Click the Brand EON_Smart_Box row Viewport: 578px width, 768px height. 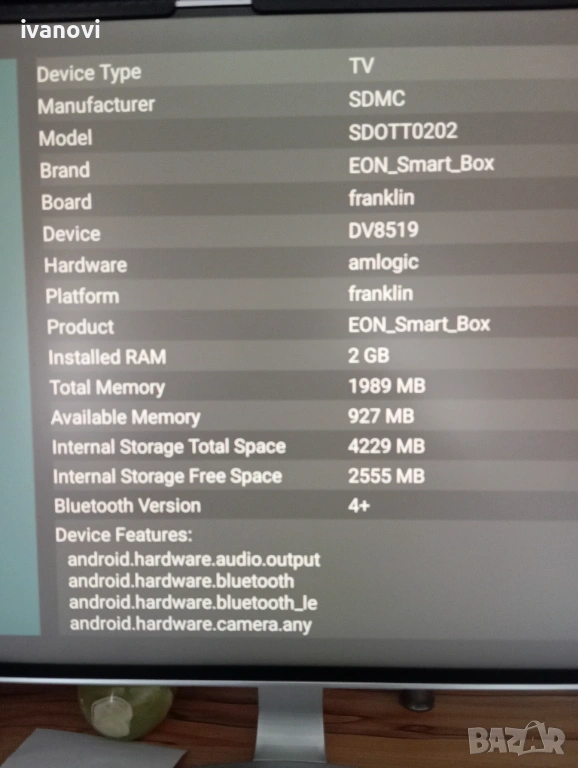[309, 168]
